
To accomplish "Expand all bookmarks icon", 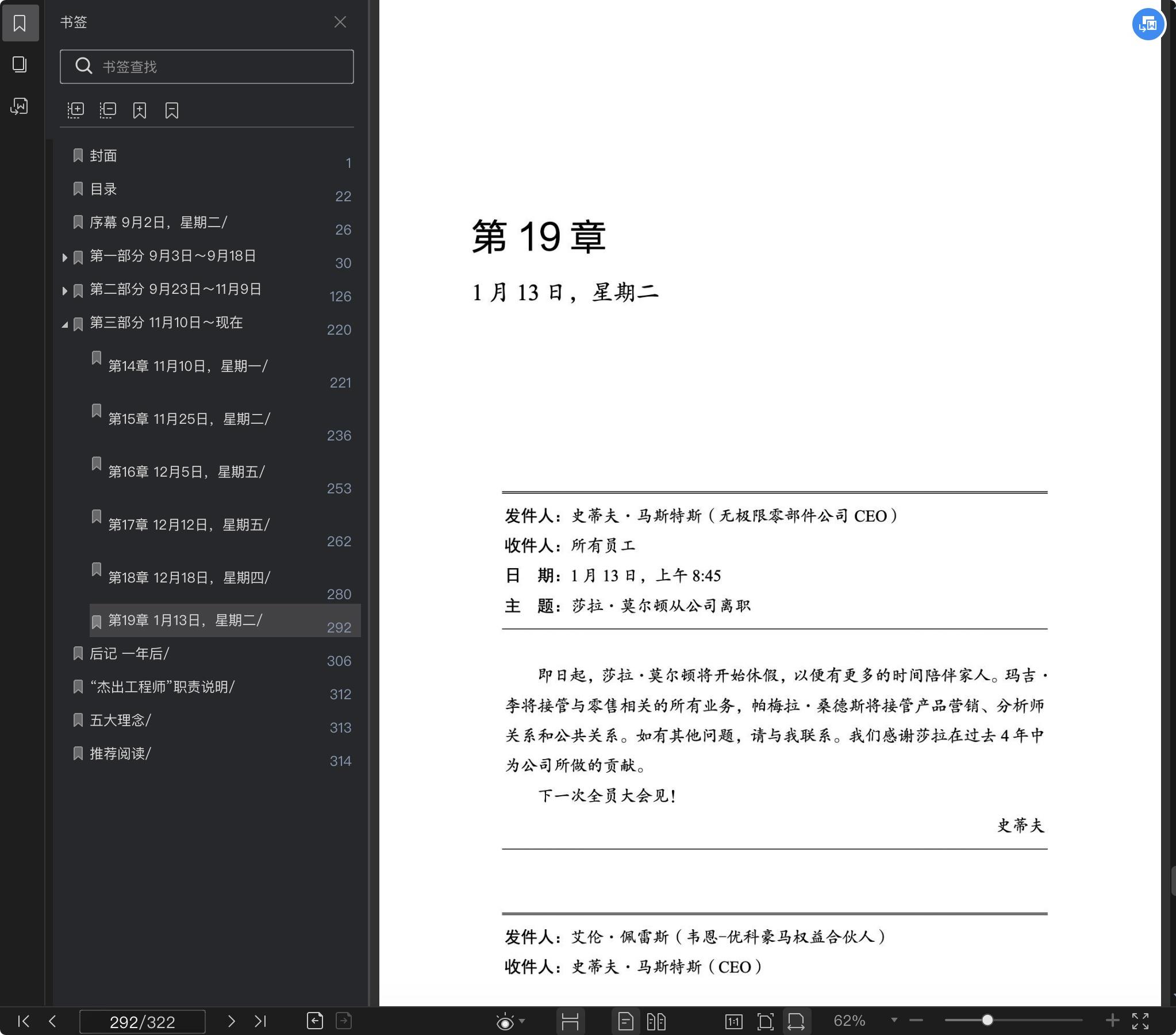I will (x=75, y=110).
